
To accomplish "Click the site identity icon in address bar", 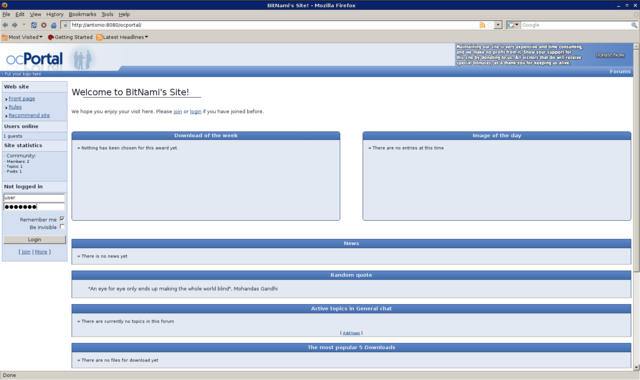I will [65, 25].
